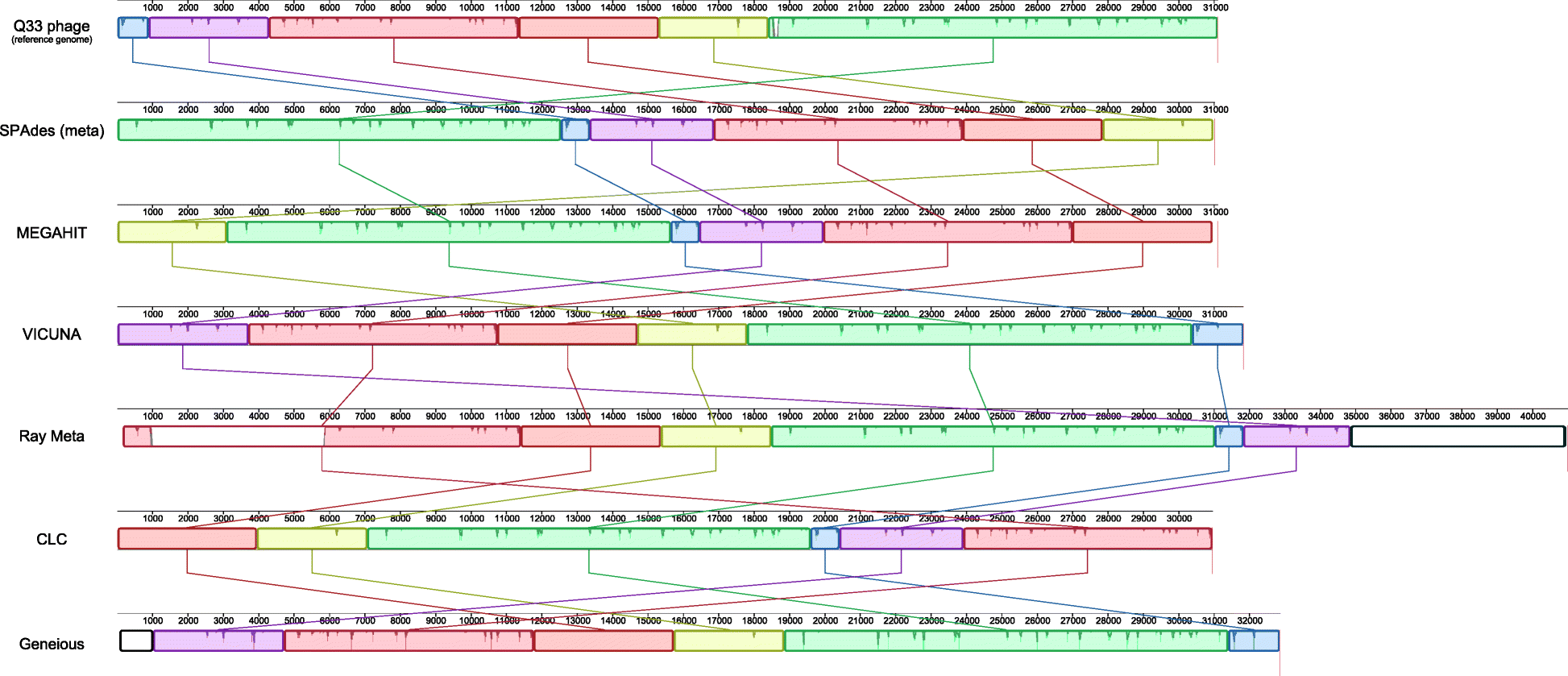Select the yellow block in CLC row
The height and width of the screenshot is (676, 1568).
click(x=312, y=539)
